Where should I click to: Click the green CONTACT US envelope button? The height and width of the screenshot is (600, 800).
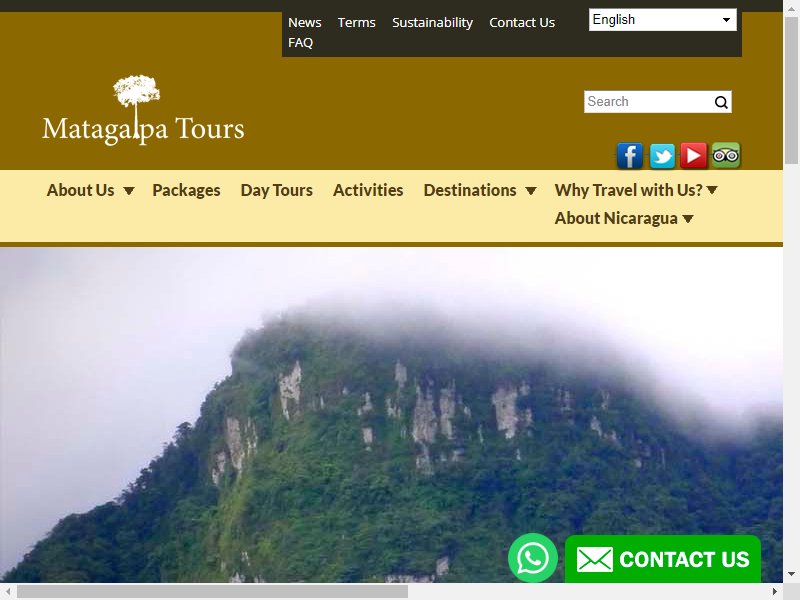[x=663, y=559]
